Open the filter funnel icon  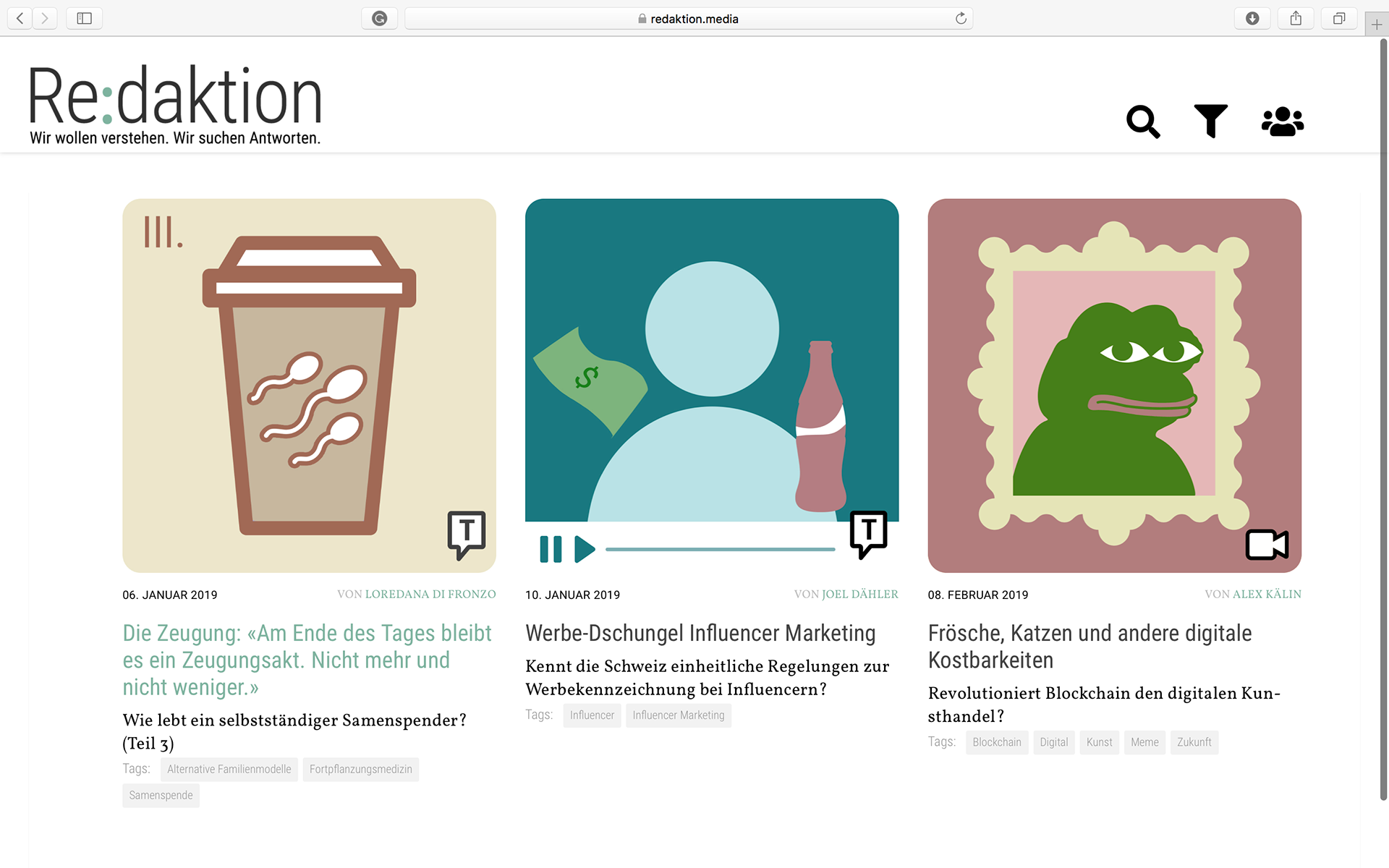click(1211, 121)
